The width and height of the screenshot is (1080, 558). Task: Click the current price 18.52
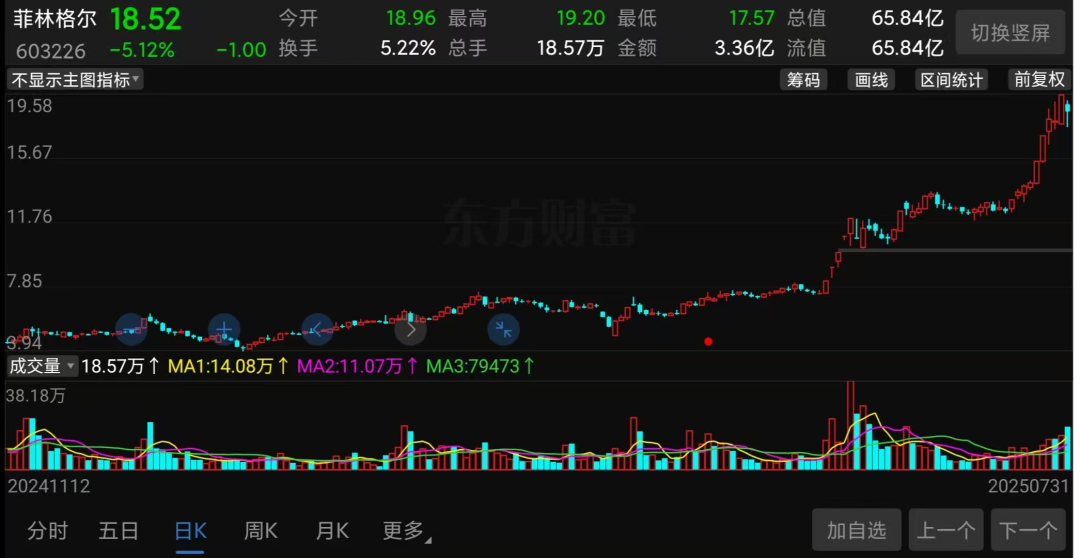point(146,19)
